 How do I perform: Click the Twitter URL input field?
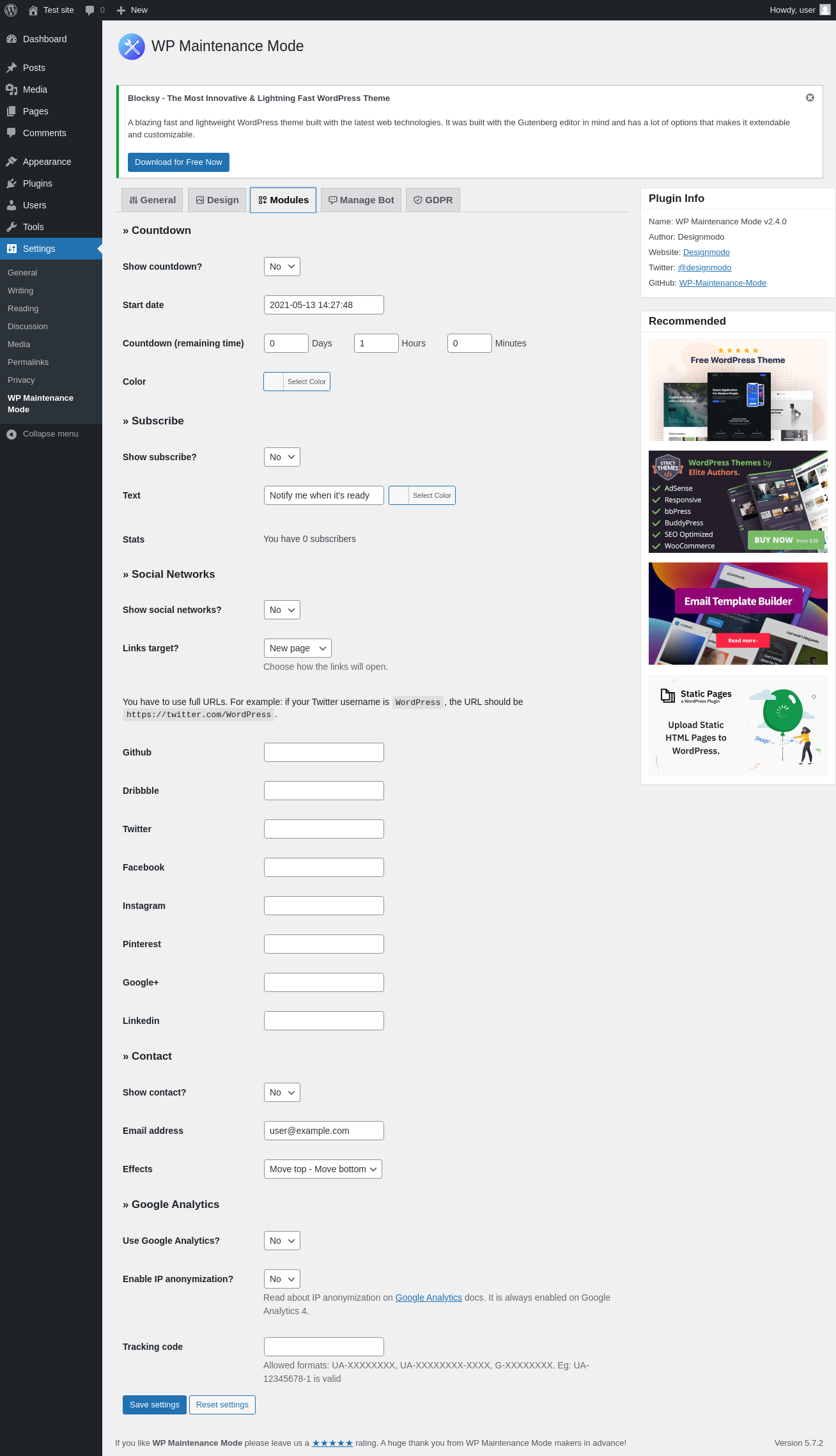[x=324, y=829]
